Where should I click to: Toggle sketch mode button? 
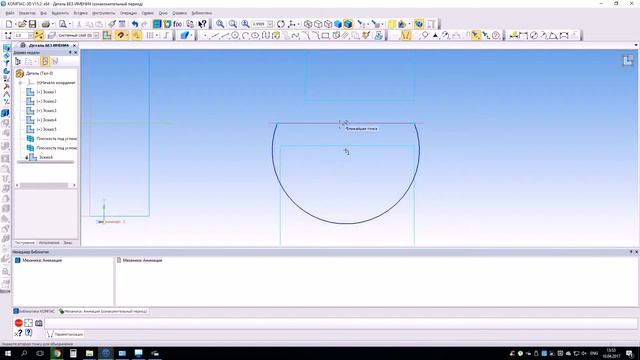[107, 36]
